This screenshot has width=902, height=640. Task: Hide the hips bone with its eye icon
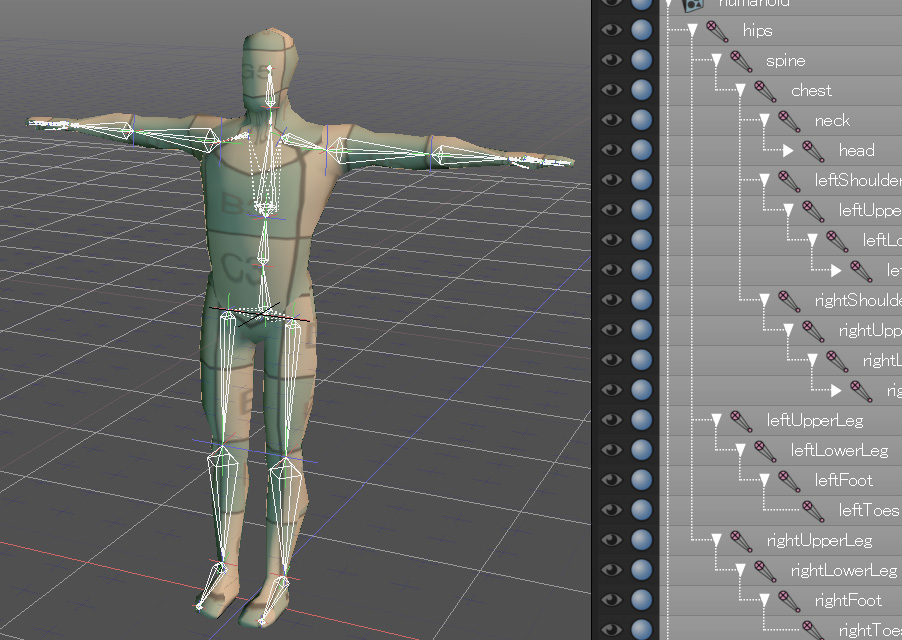coord(611,30)
